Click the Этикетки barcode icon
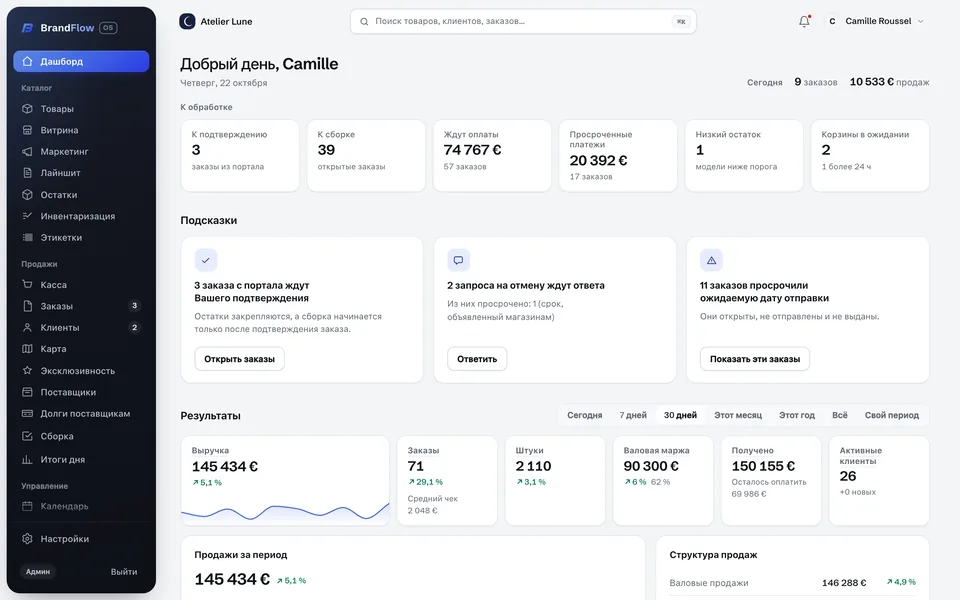The width and height of the screenshot is (960, 600). [27, 238]
